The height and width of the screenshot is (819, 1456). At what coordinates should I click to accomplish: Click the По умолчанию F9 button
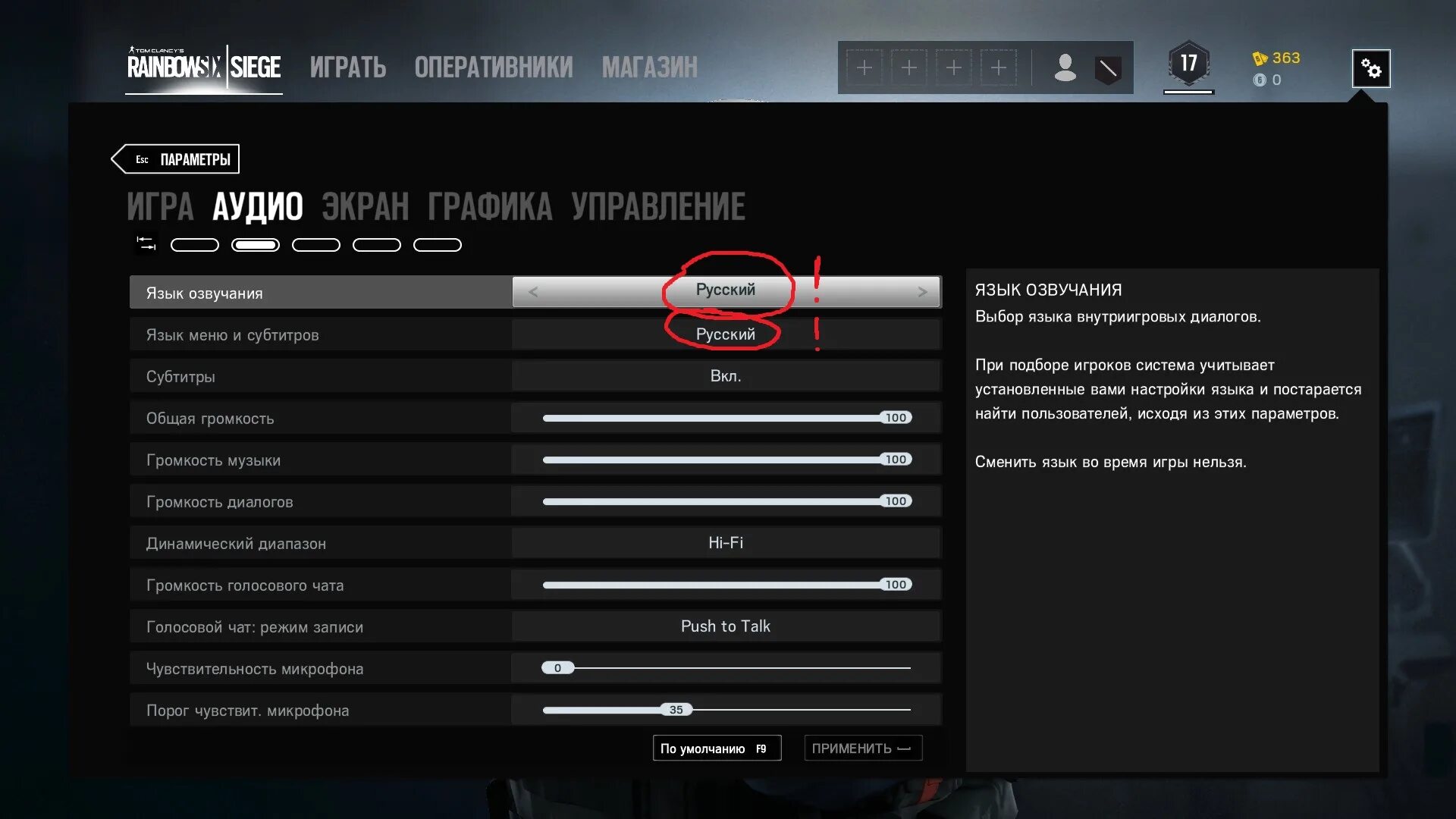tap(717, 748)
